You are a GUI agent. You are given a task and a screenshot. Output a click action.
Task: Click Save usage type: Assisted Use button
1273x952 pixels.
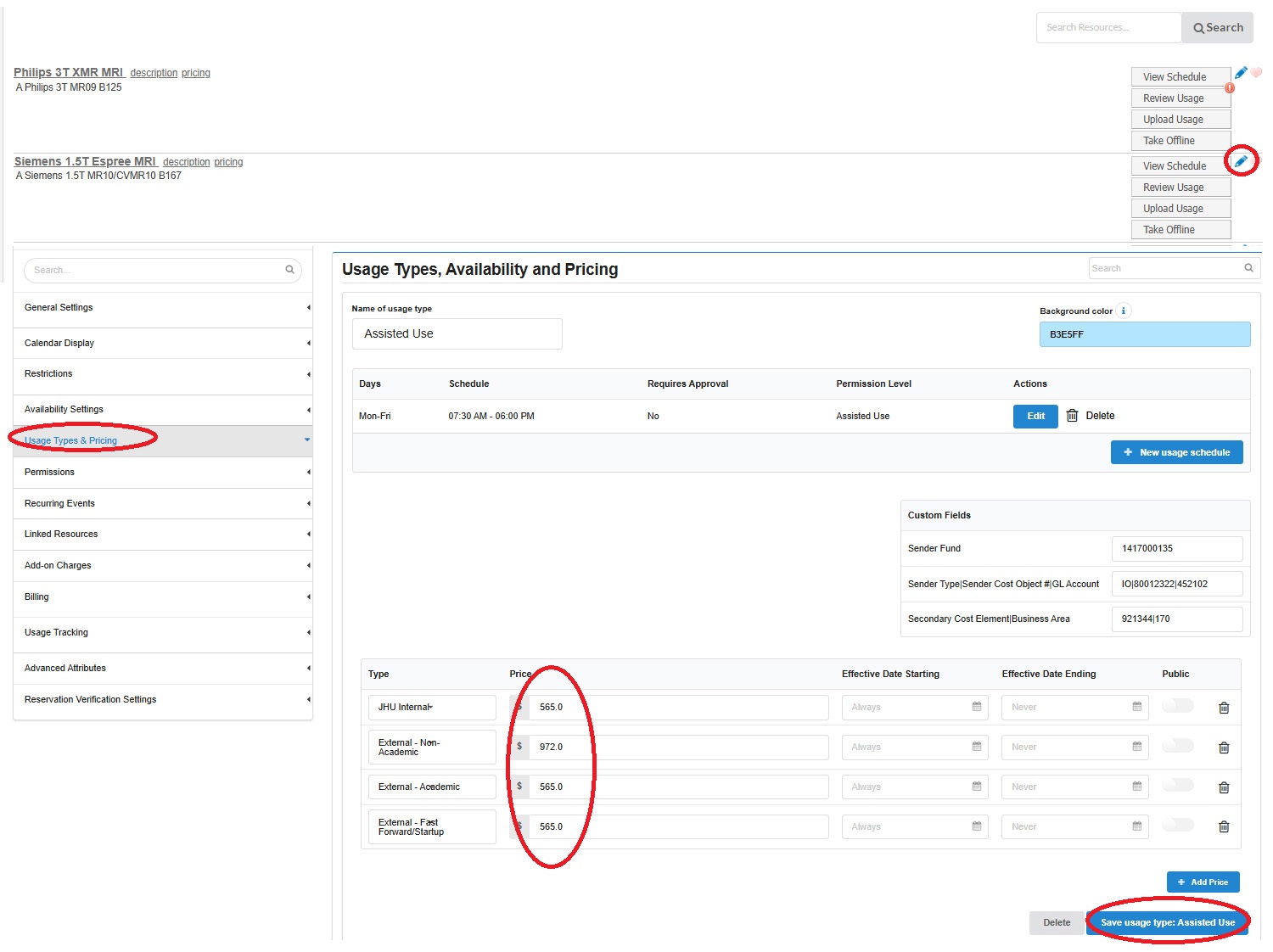pos(1167,923)
